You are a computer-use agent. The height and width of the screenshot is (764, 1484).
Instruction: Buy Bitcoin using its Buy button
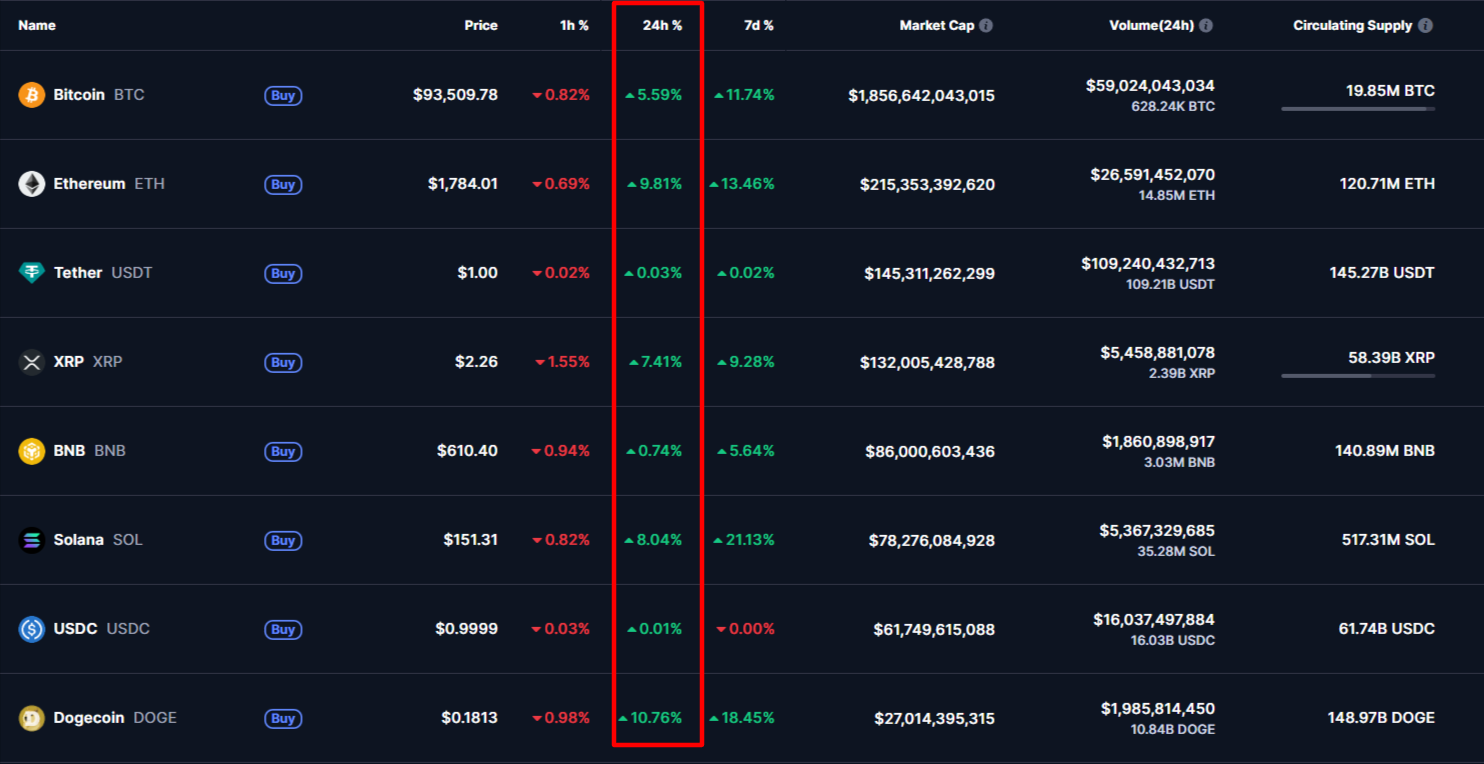283,96
